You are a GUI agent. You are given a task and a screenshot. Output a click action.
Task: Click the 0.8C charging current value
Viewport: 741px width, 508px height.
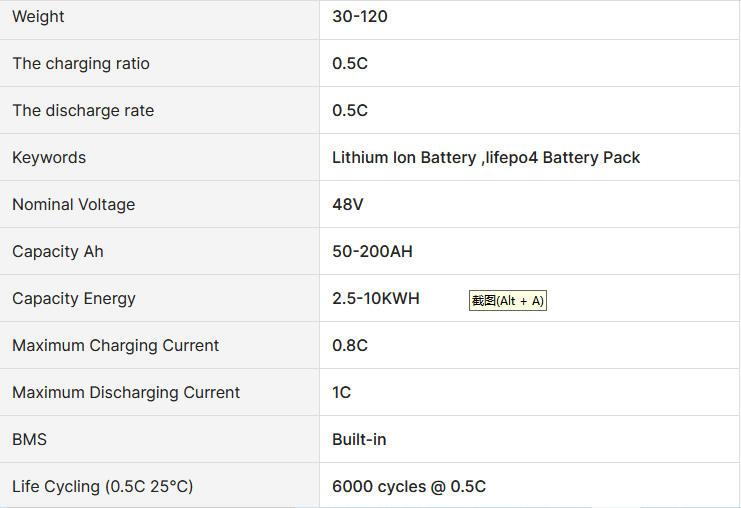click(350, 346)
